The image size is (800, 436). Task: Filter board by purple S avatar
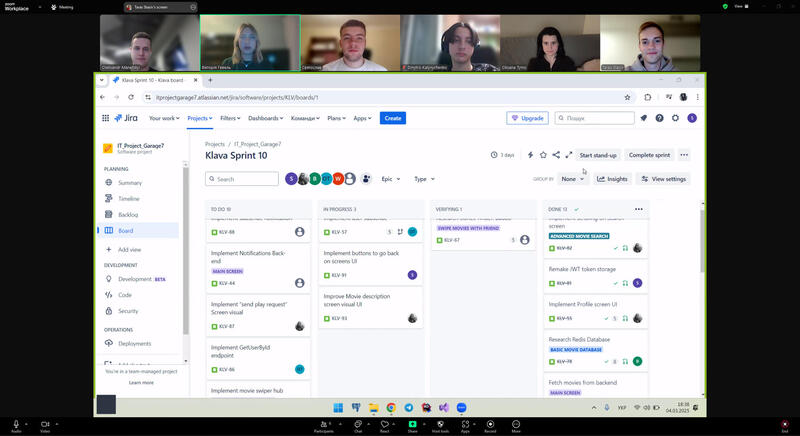pos(291,179)
